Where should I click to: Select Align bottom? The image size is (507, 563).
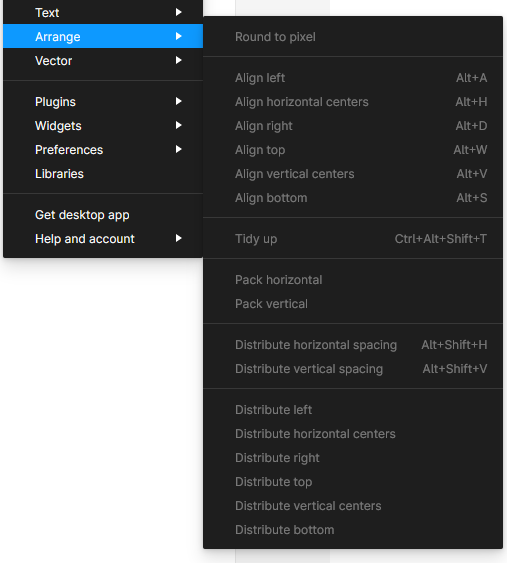click(353, 198)
